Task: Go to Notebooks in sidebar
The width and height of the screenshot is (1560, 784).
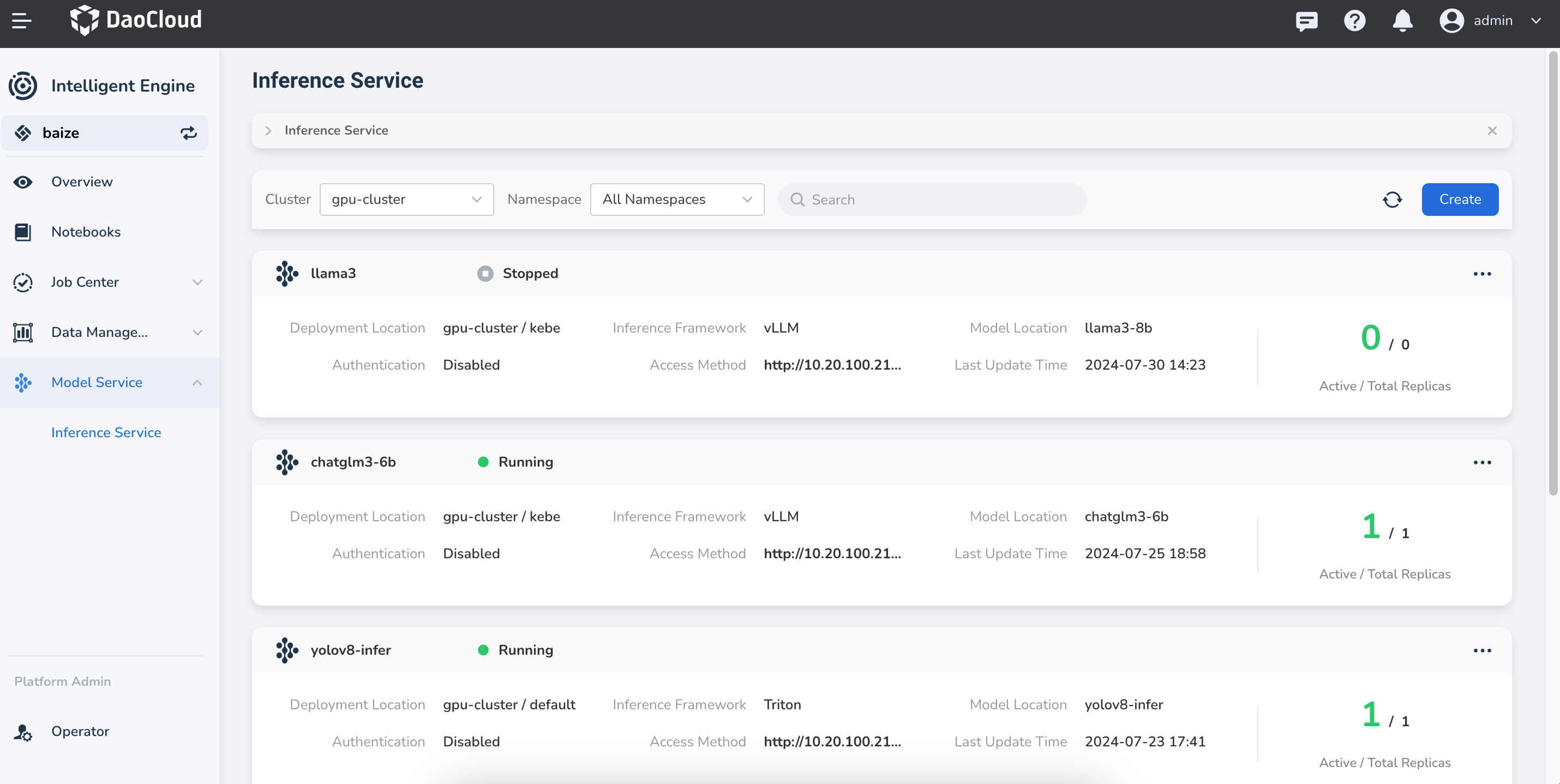Action: point(86,232)
